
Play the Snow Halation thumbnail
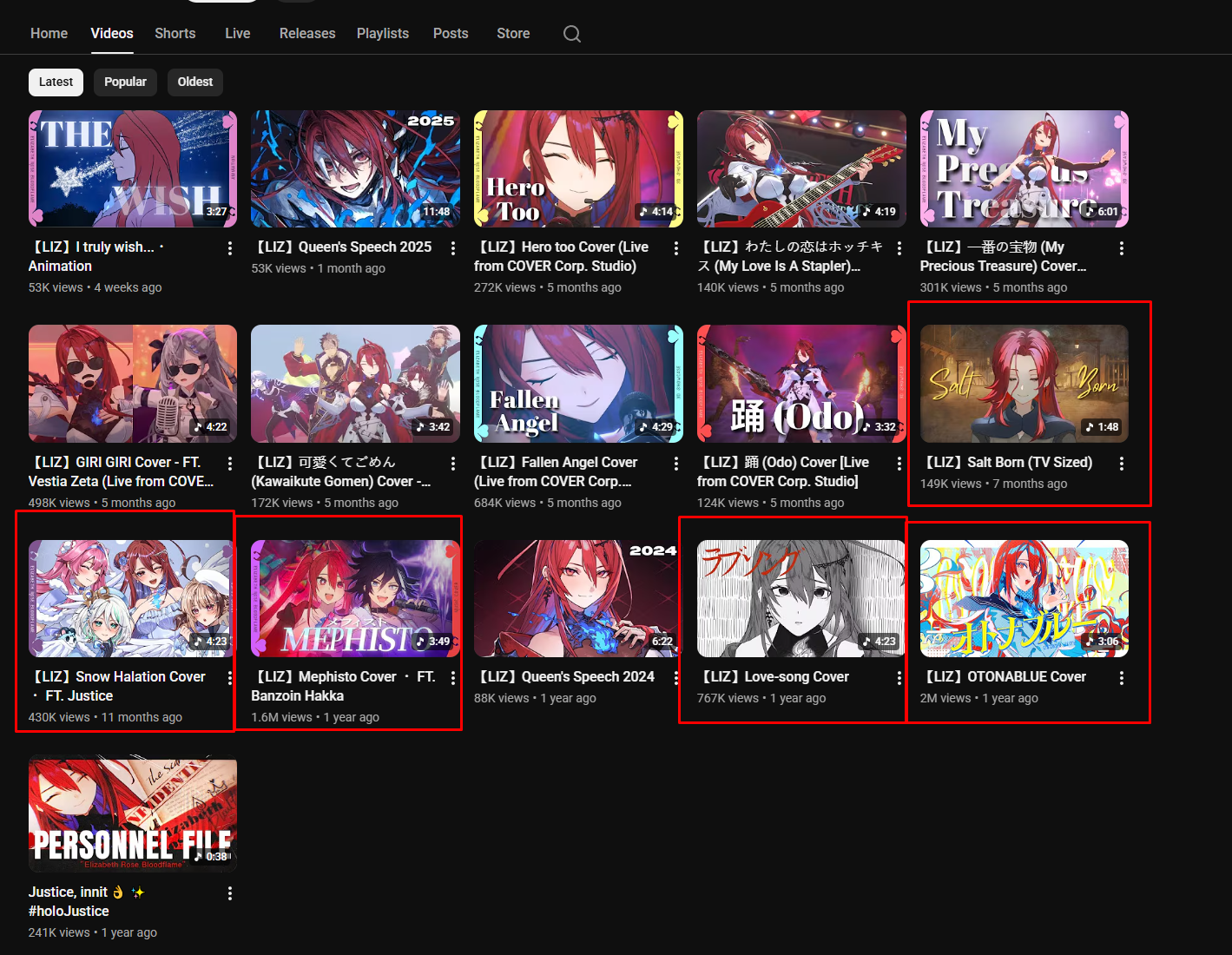coord(133,598)
